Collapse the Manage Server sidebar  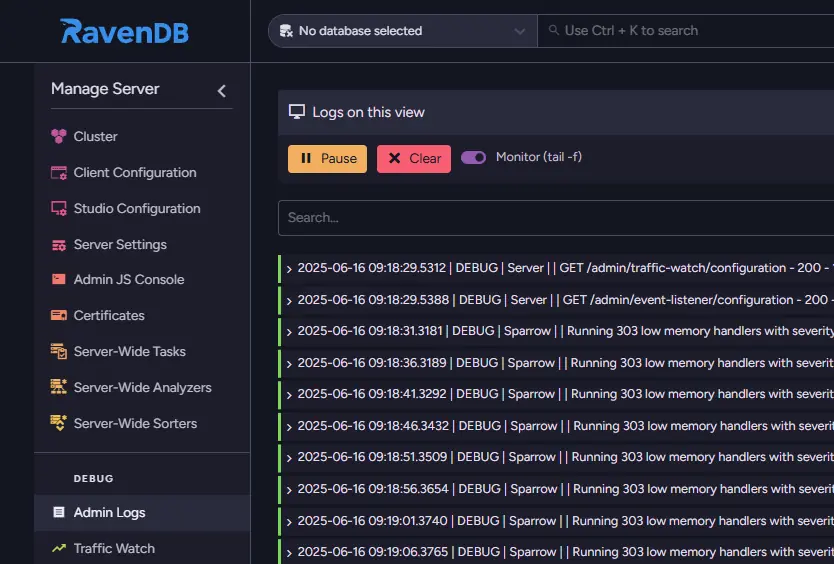(222, 91)
